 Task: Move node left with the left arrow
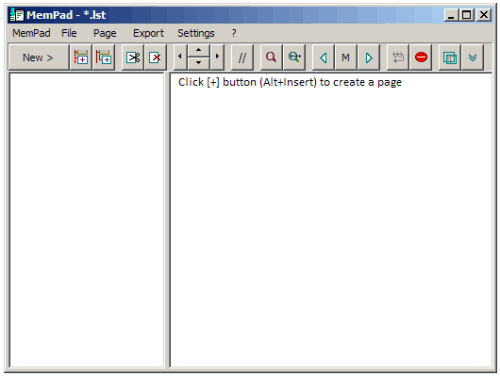tap(180, 57)
